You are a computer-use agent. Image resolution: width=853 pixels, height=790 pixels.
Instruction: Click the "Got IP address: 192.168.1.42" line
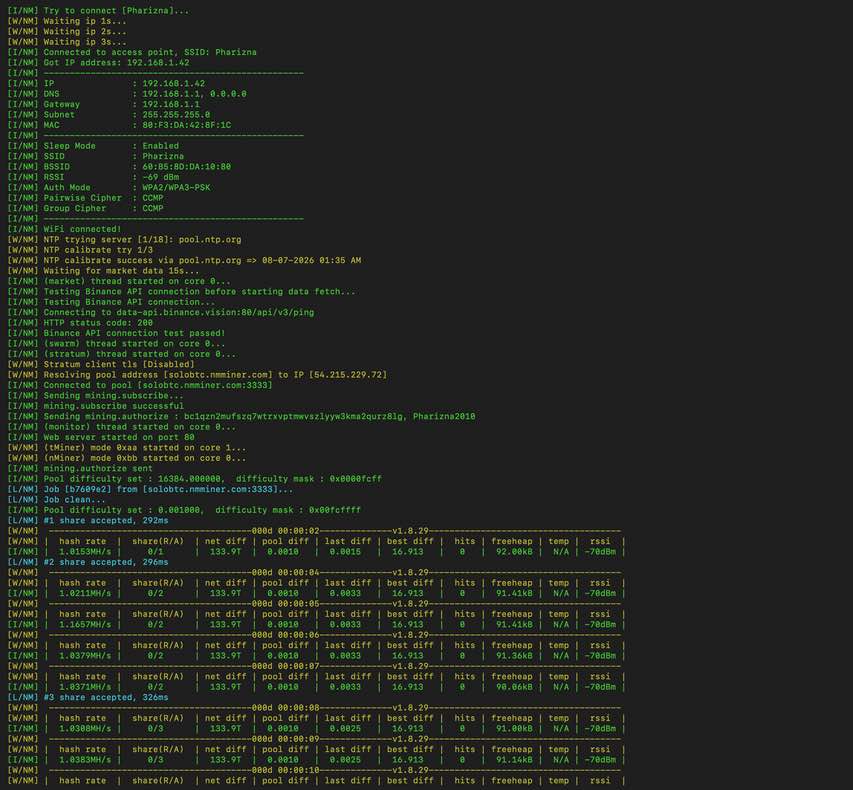coord(116,63)
